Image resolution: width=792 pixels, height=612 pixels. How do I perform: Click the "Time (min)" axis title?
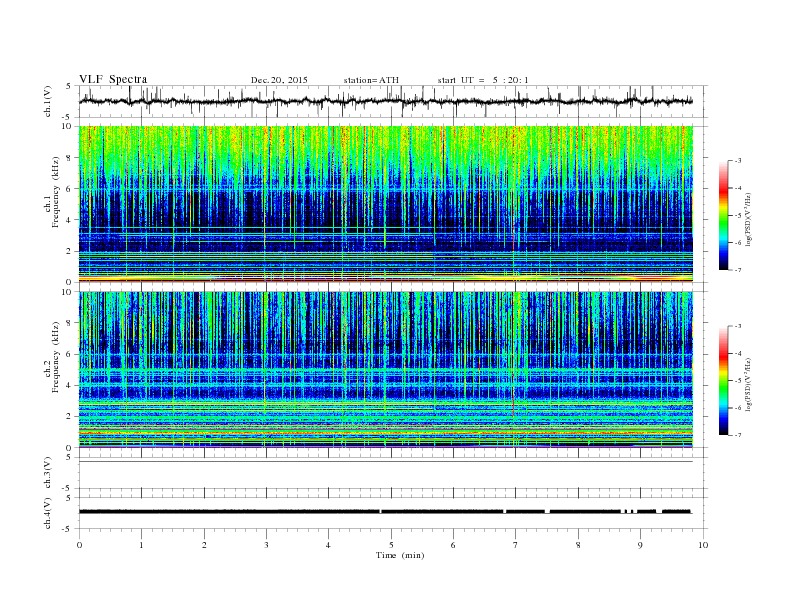click(400, 555)
